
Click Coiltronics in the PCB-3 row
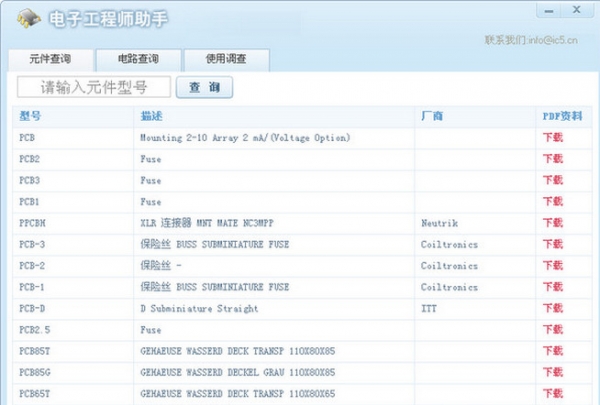click(x=449, y=244)
